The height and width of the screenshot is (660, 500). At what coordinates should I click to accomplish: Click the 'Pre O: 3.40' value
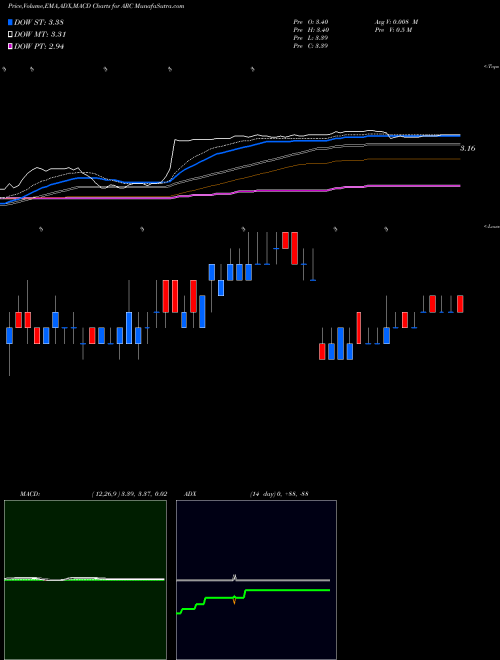coord(311,22)
